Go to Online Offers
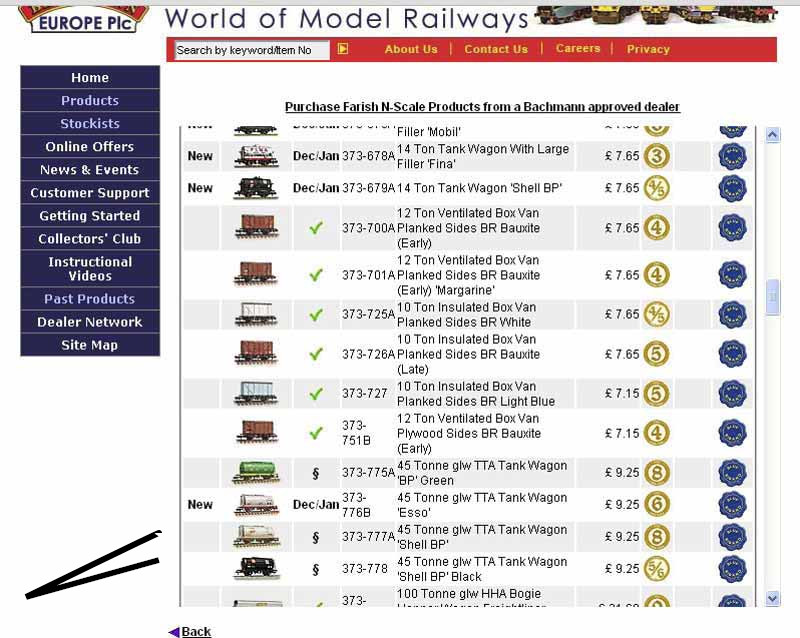Screen dimensions: 800x638 (90, 146)
